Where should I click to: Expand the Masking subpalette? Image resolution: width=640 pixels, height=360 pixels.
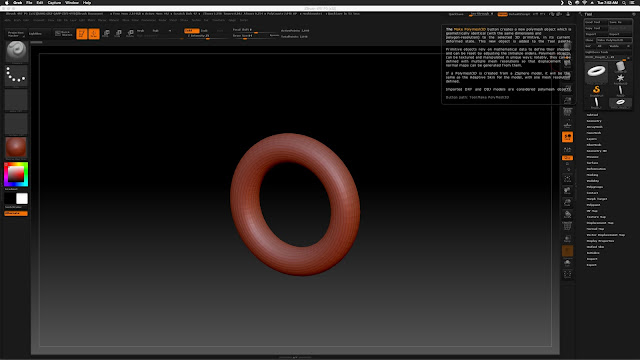pyautogui.click(x=593, y=175)
